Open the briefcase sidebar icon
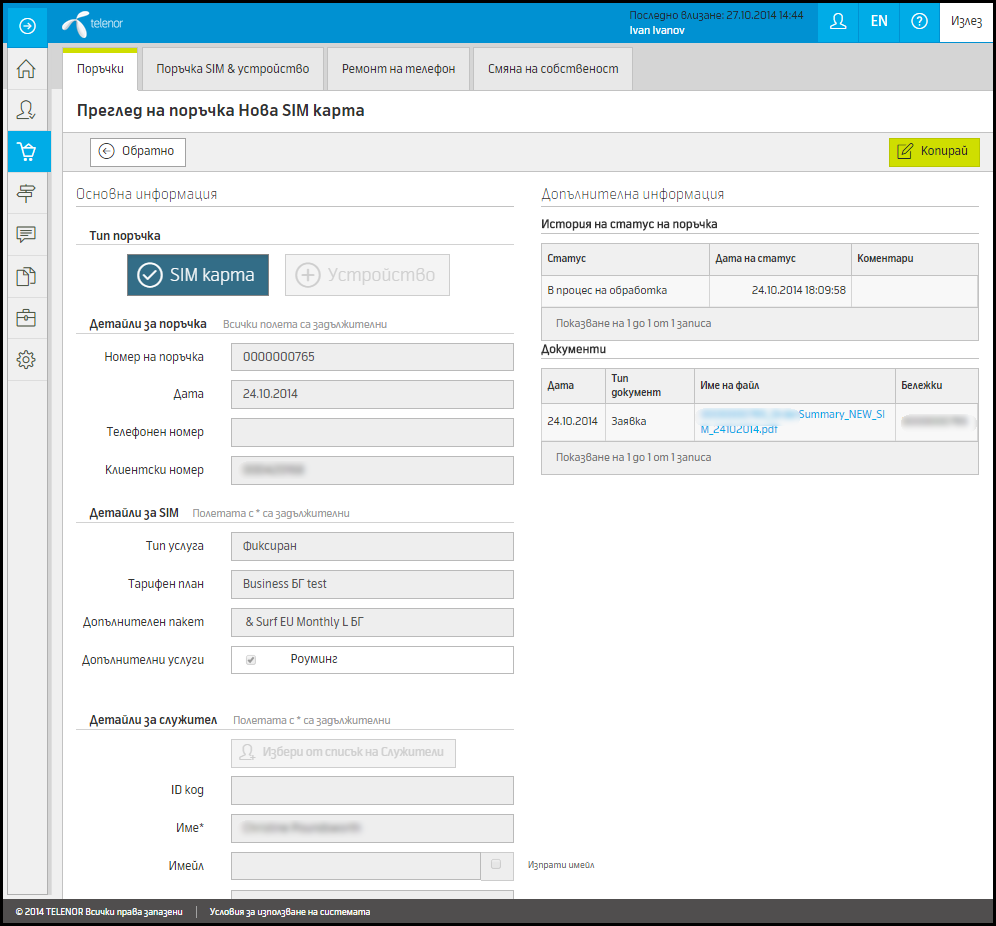This screenshot has height=926, width=996. pyautogui.click(x=26, y=318)
